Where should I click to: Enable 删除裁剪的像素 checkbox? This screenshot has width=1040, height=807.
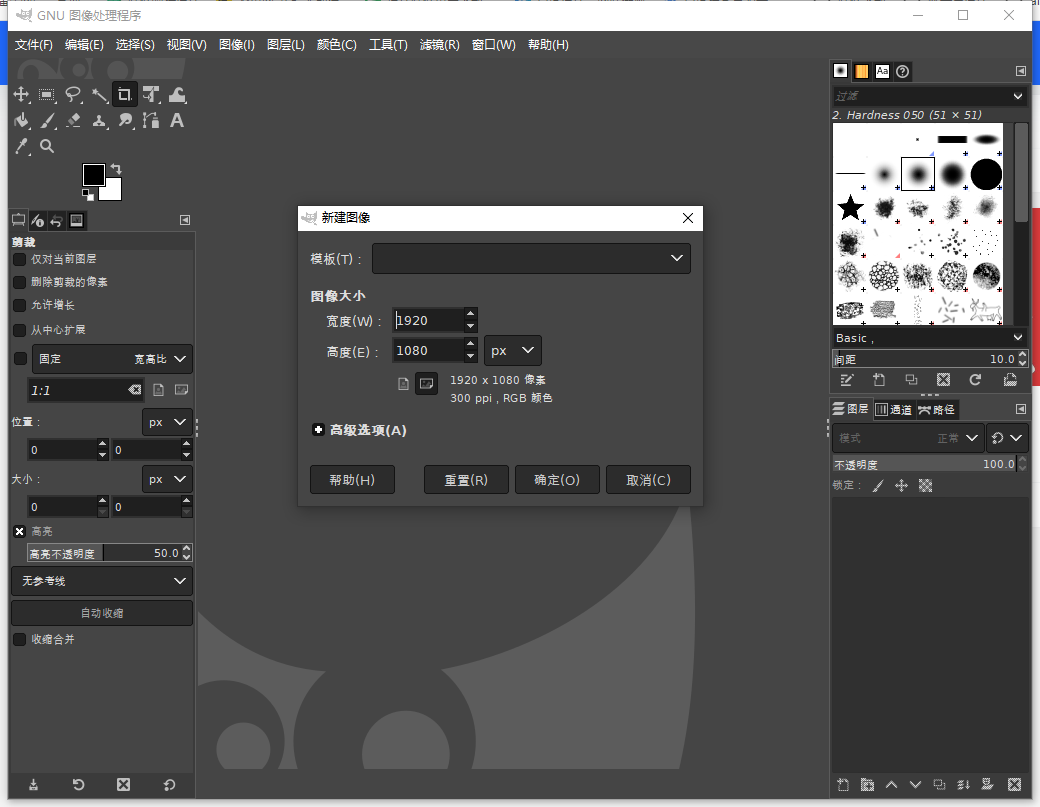coord(18,283)
